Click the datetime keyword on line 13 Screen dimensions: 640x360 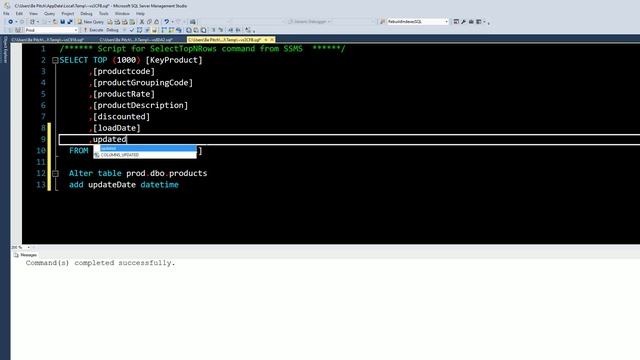click(160, 185)
